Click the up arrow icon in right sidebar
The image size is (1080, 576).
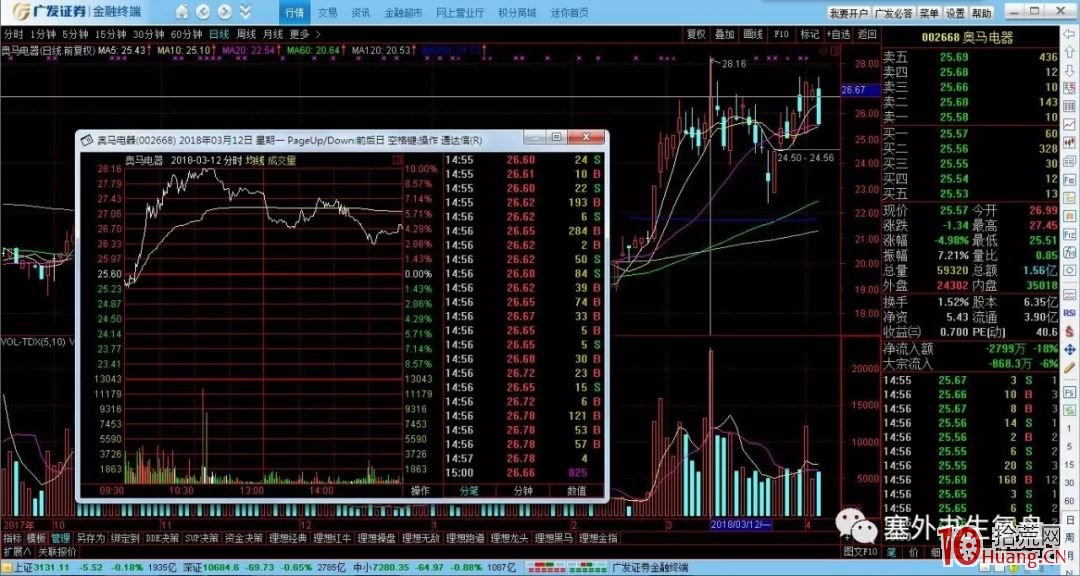click(x=1070, y=52)
